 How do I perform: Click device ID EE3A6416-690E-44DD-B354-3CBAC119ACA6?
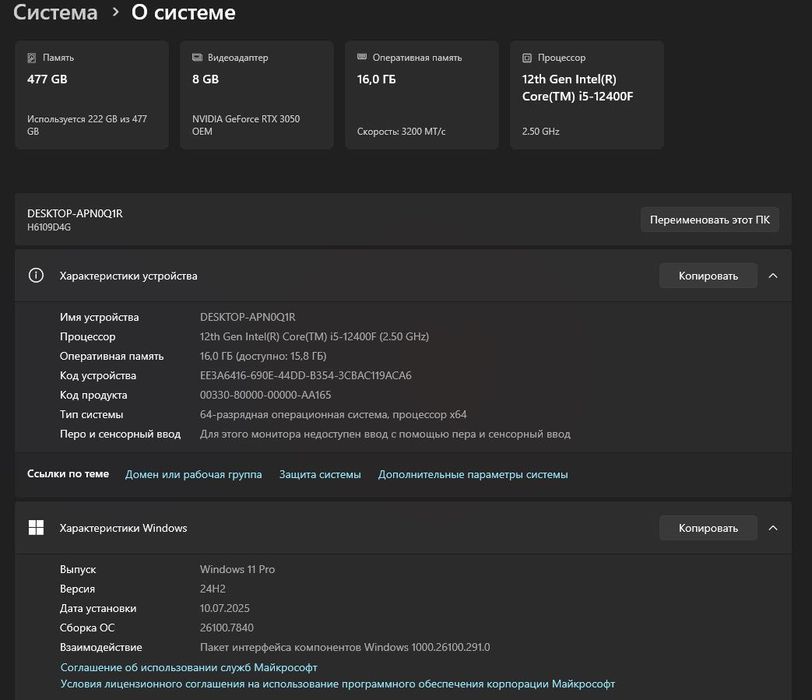[x=306, y=375]
